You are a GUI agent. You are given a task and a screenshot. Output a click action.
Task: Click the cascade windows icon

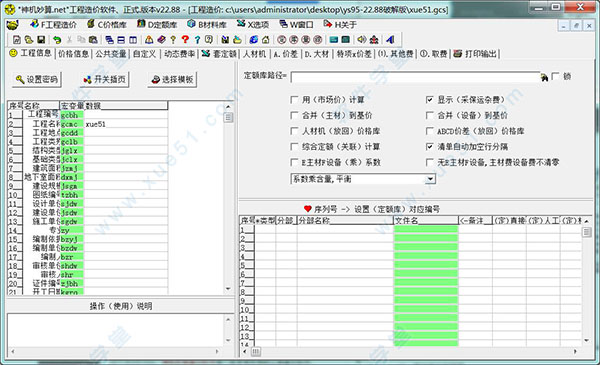[109, 39]
